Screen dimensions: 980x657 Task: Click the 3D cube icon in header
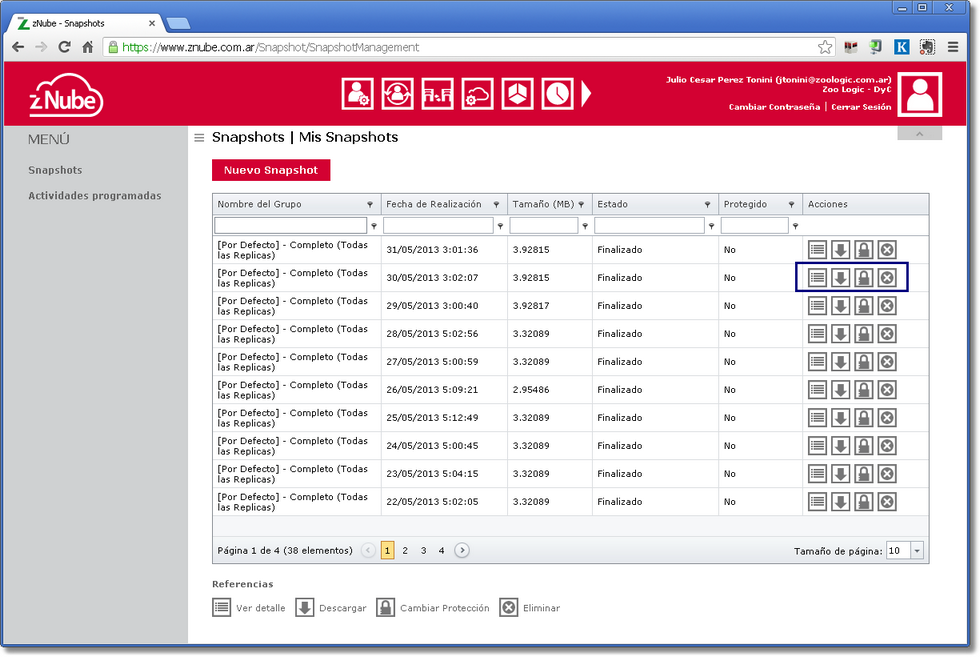pyautogui.click(x=517, y=94)
